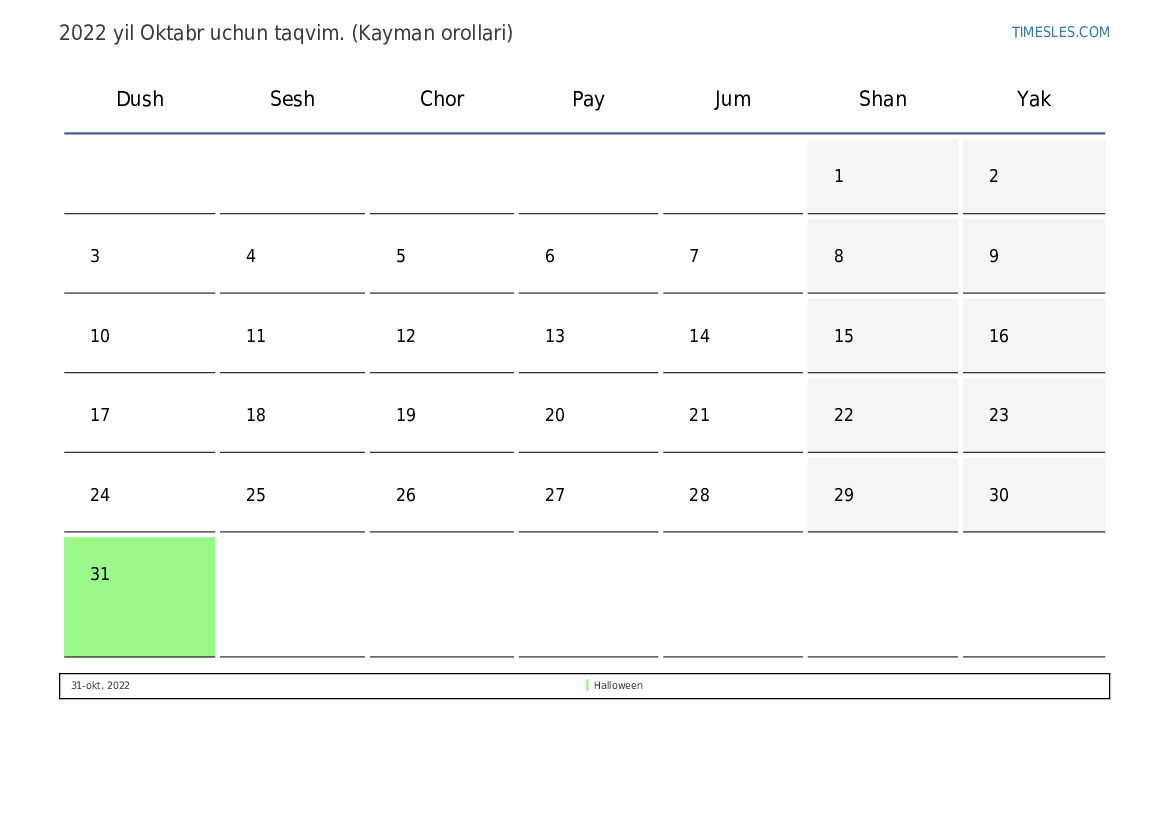Click day 18 in the calendar

pyautogui.click(x=292, y=415)
